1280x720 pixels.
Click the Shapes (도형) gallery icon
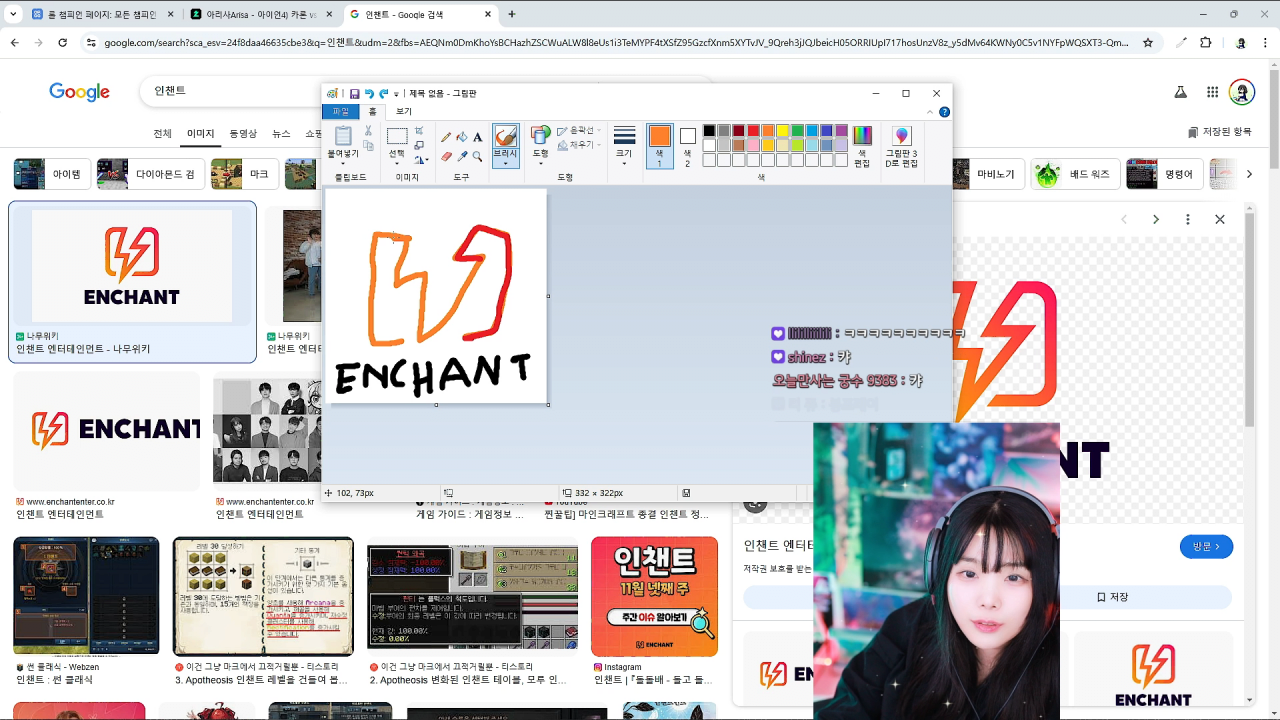tap(540, 135)
